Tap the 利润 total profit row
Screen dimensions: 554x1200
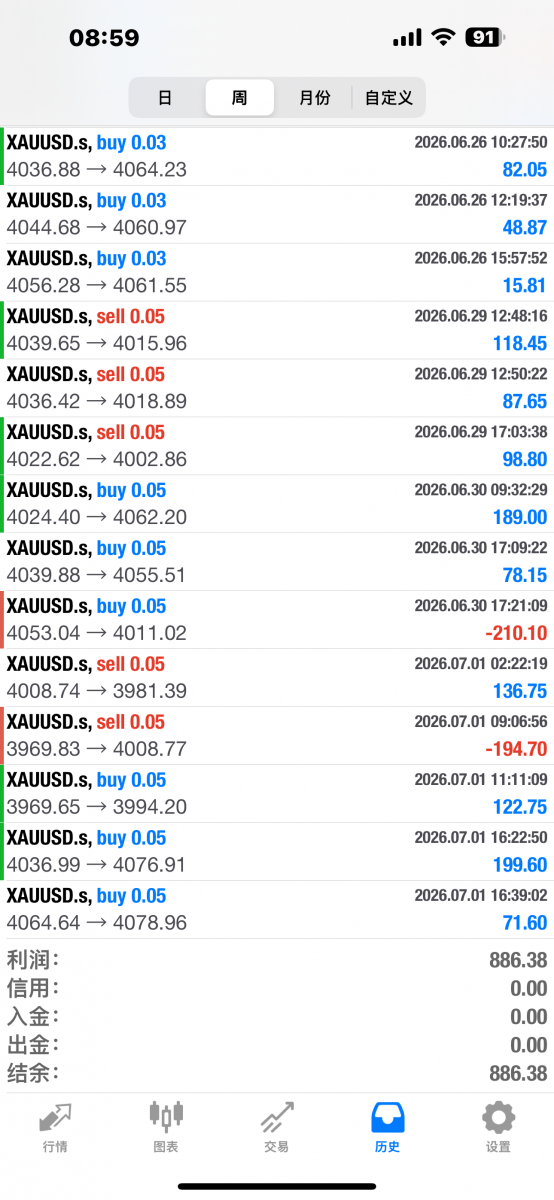277,960
